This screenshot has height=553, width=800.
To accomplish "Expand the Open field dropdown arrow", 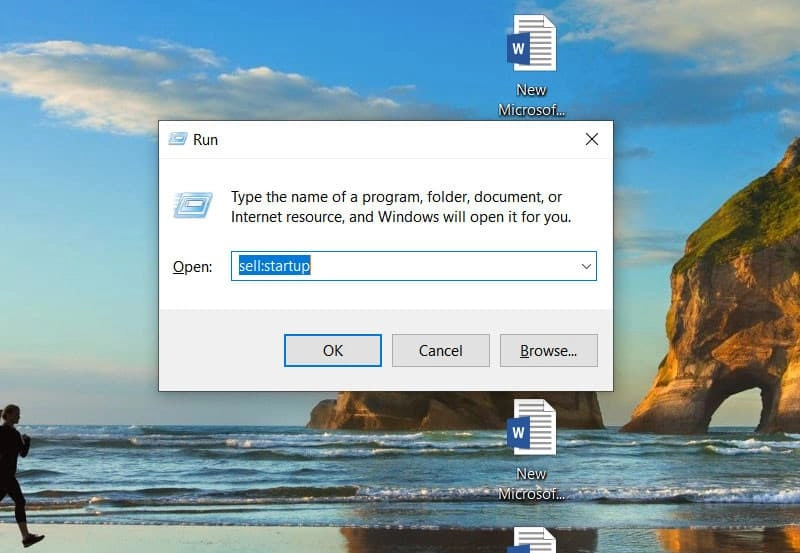I will (x=585, y=266).
